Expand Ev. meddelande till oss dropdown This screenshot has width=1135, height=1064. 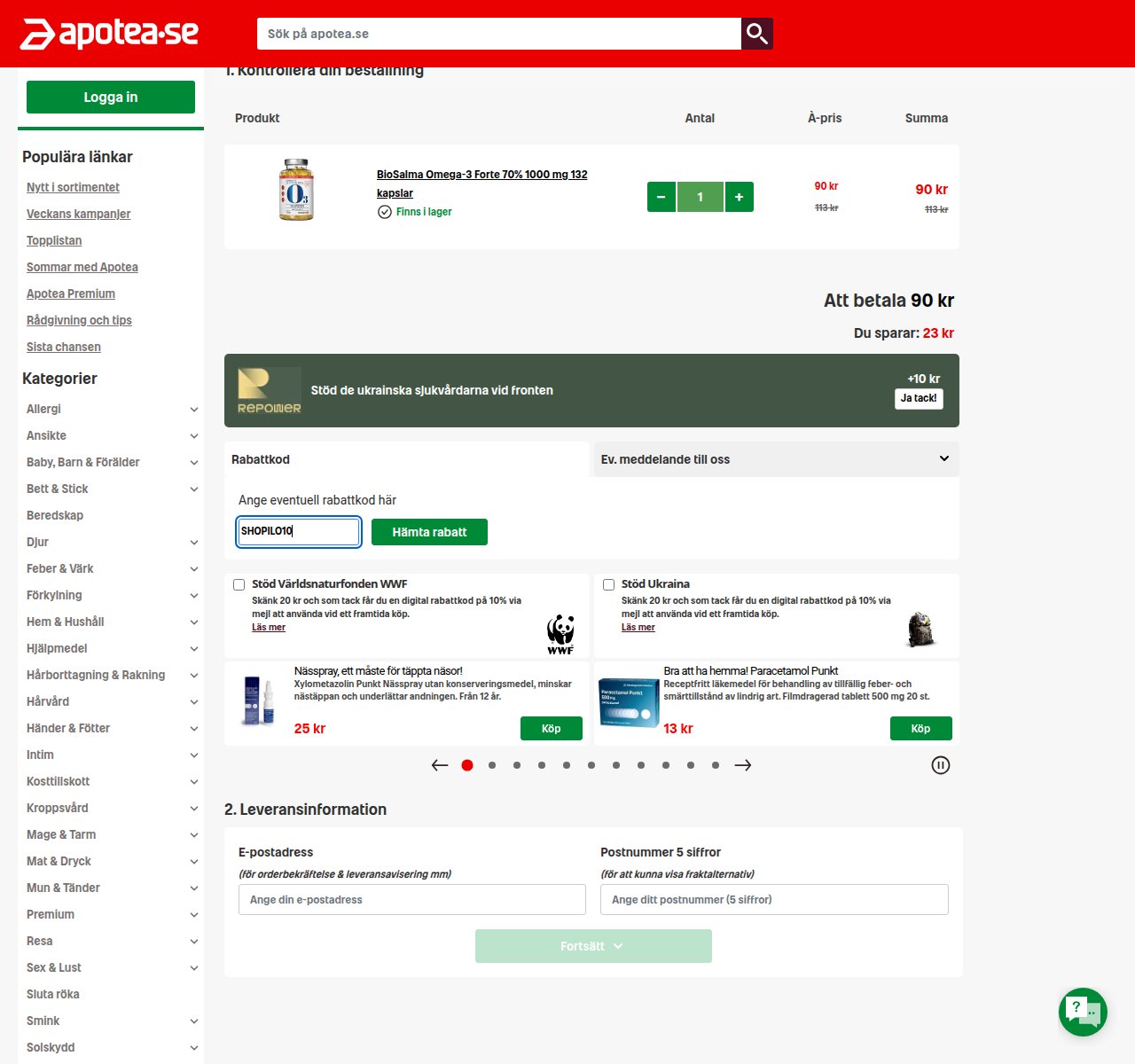tap(776, 459)
